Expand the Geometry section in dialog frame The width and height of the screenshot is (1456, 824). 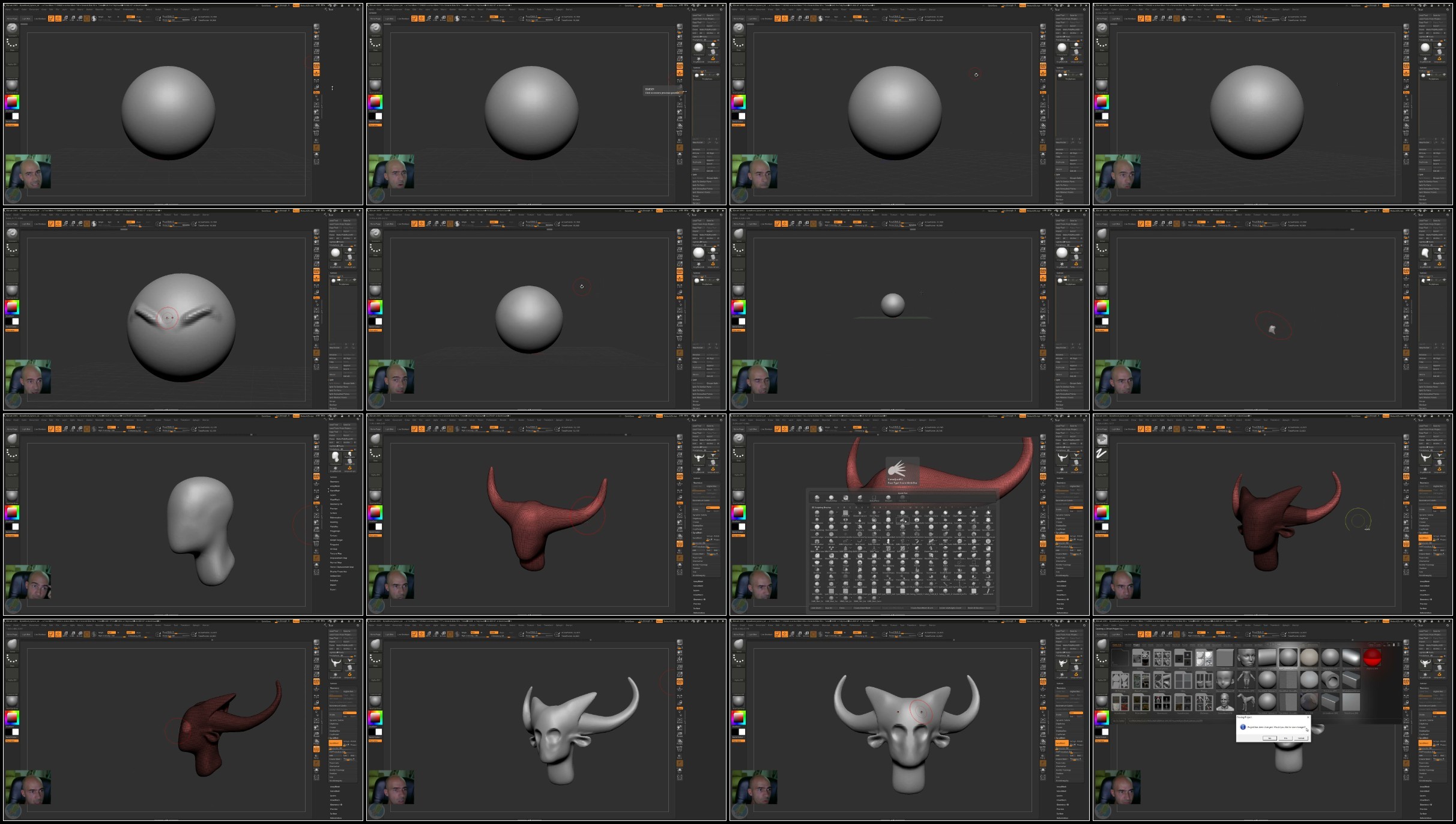[1425, 688]
